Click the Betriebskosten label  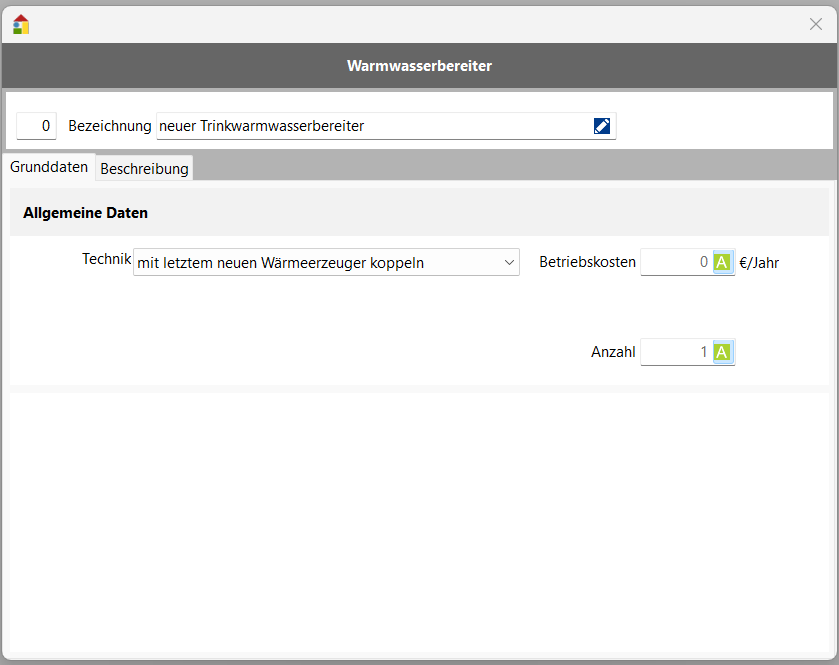[587, 263]
